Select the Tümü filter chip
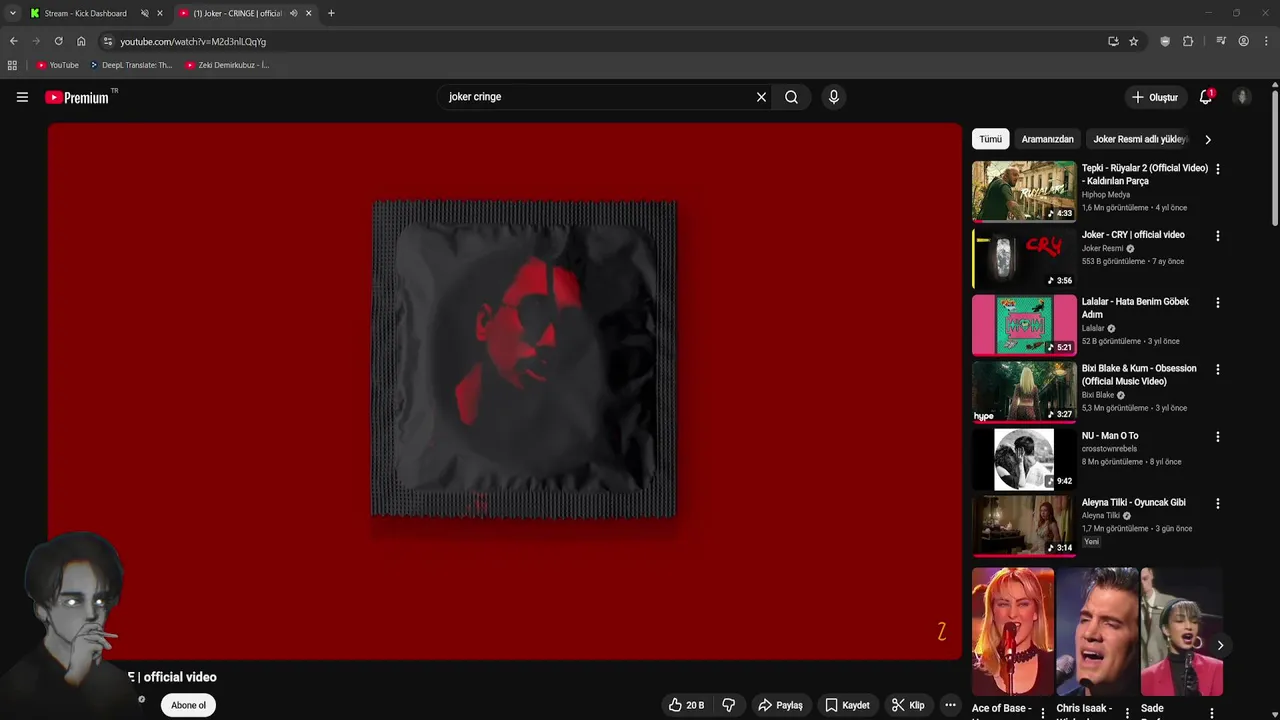The image size is (1280, 720). tap(990, 139)
